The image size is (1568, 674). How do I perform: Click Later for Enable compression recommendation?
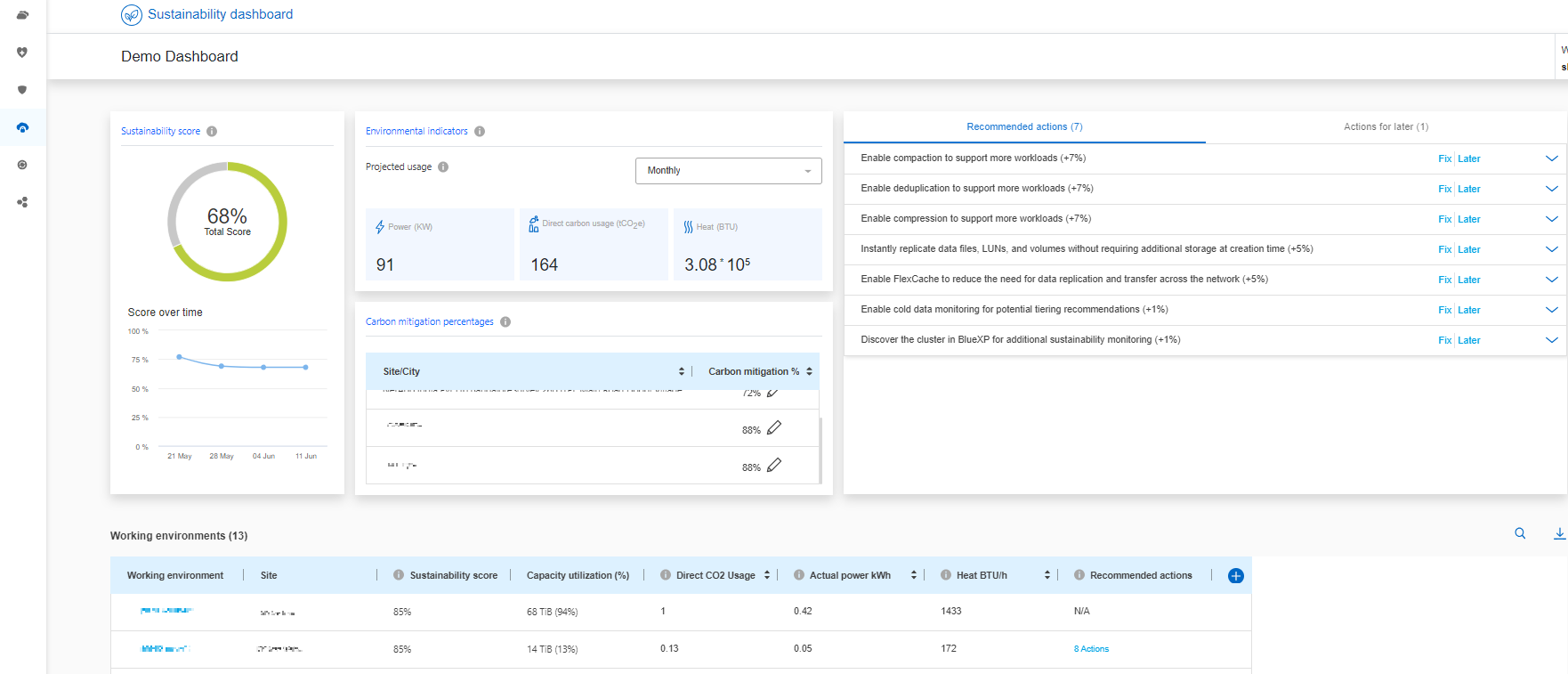(1468, 219)
